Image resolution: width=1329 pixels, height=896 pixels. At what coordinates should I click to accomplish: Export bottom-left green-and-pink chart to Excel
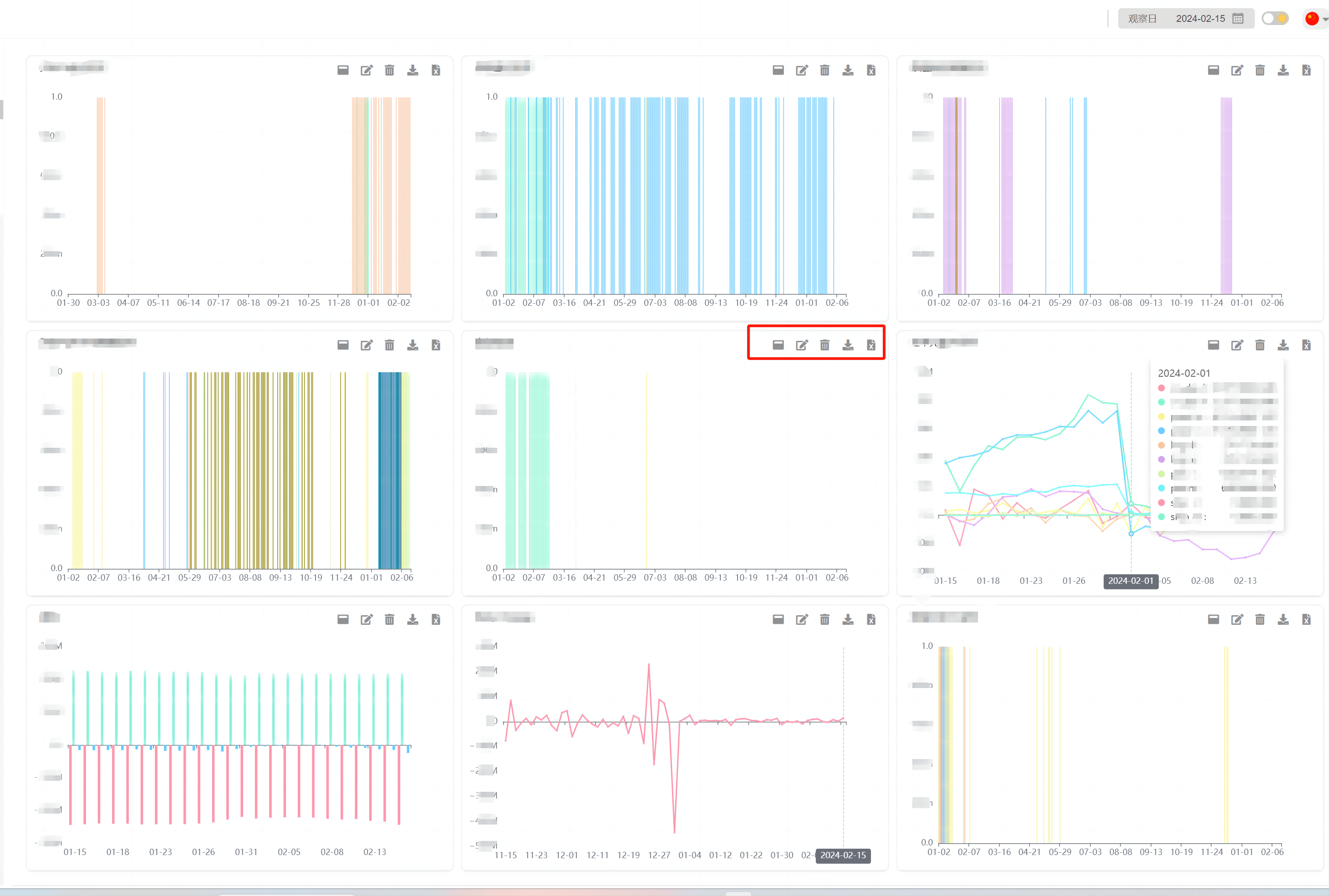coord(436,619)
